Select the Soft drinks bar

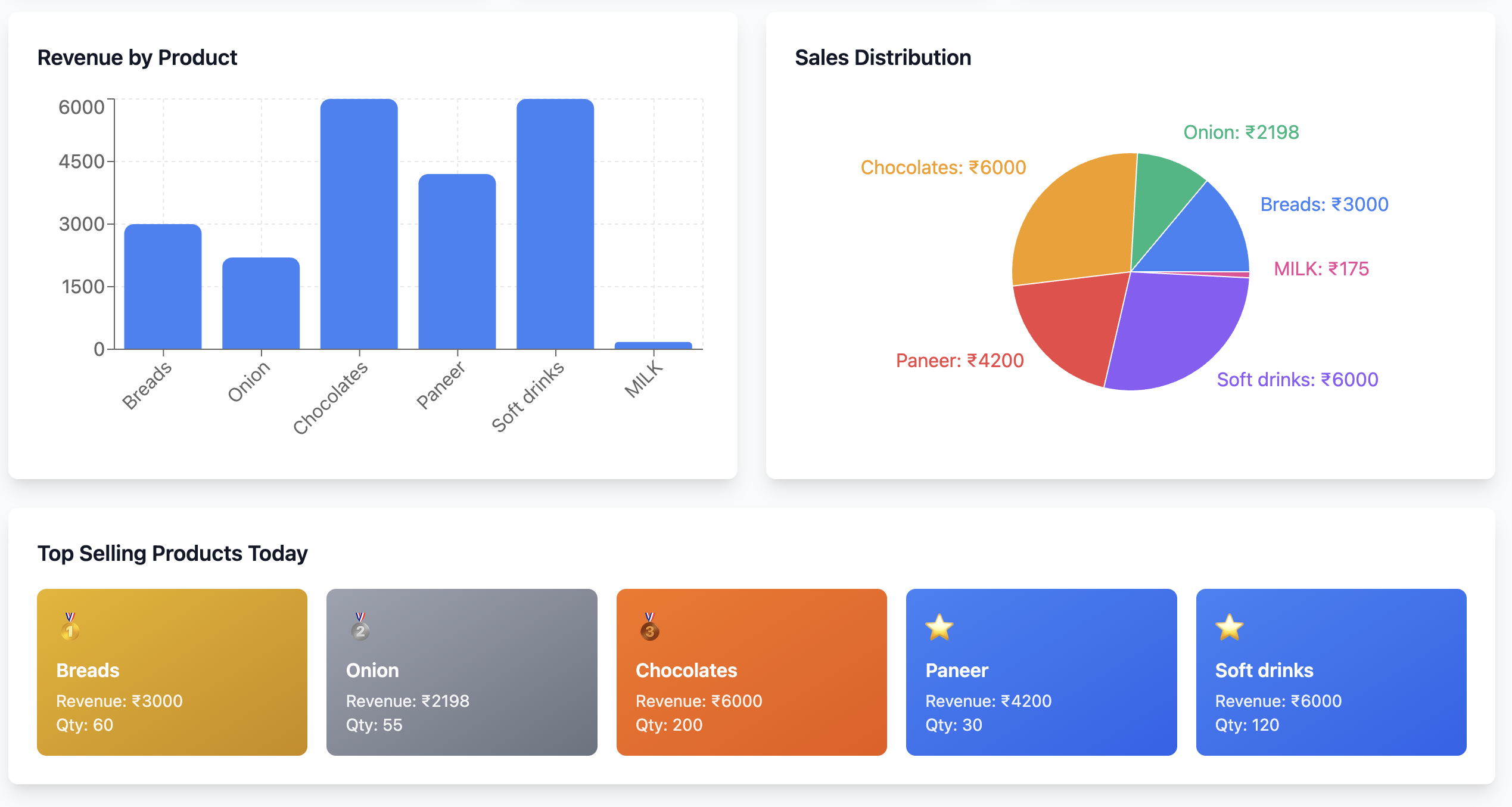pos(555,224)
